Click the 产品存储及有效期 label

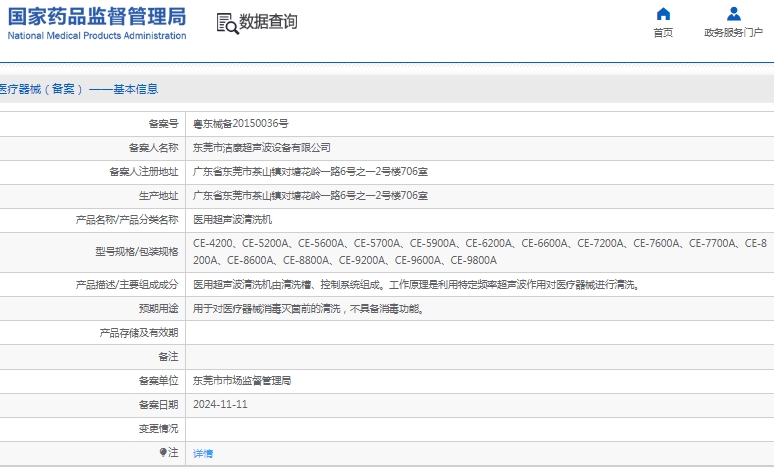coord(139,333)
